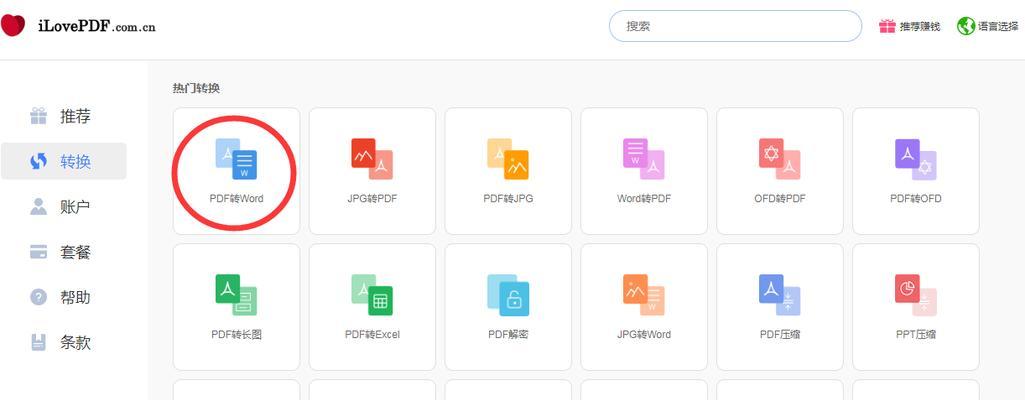Click the person icon beside 账户
This screenshot has height=400, width=1025.
pos(39,207)
